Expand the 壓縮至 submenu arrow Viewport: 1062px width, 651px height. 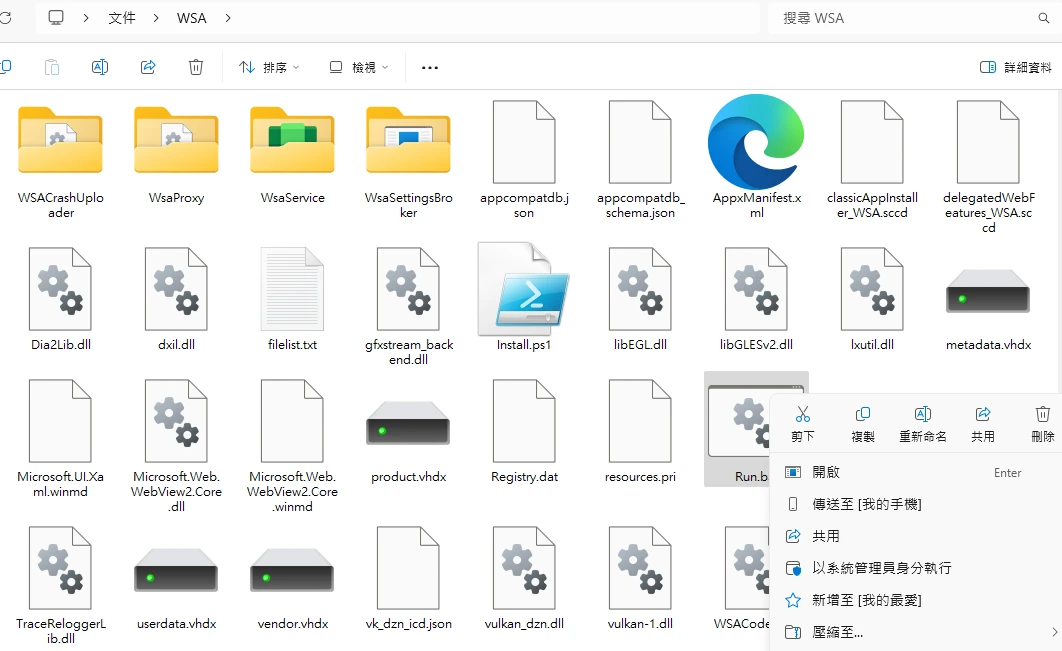pyautogui.click(x=1054, y=632)
